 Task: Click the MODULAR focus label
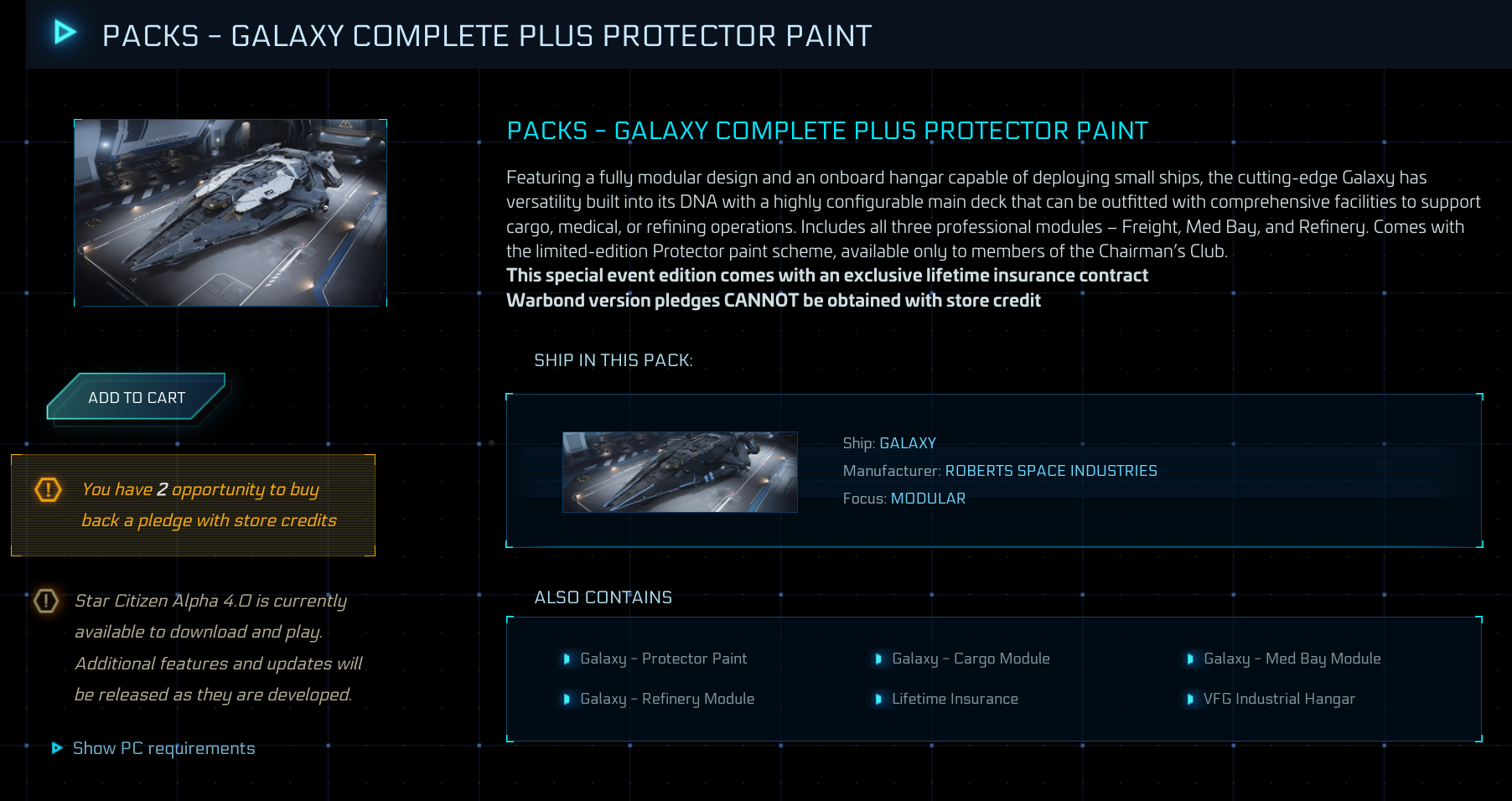click(x=928, y=499)
